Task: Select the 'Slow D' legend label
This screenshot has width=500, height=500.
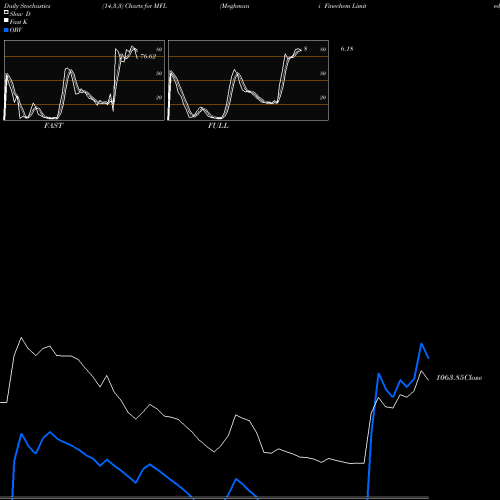Action: 20,14
